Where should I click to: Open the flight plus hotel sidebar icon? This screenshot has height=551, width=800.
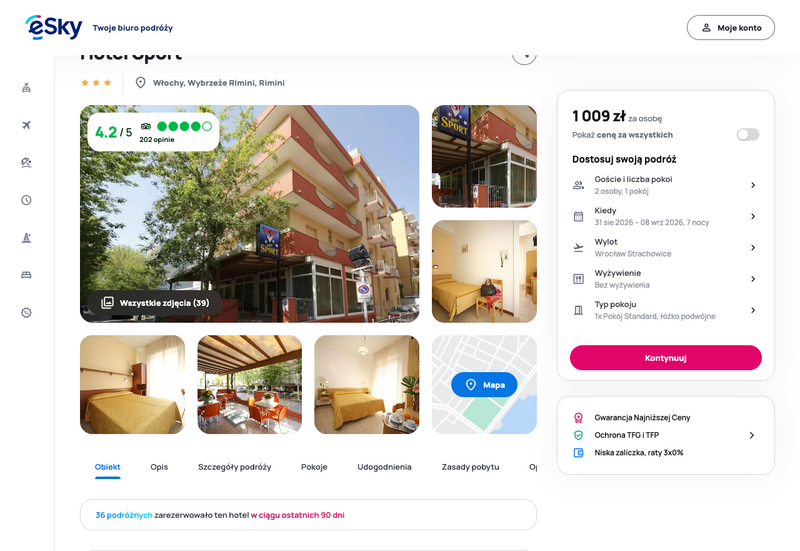[x=27, y=88]
